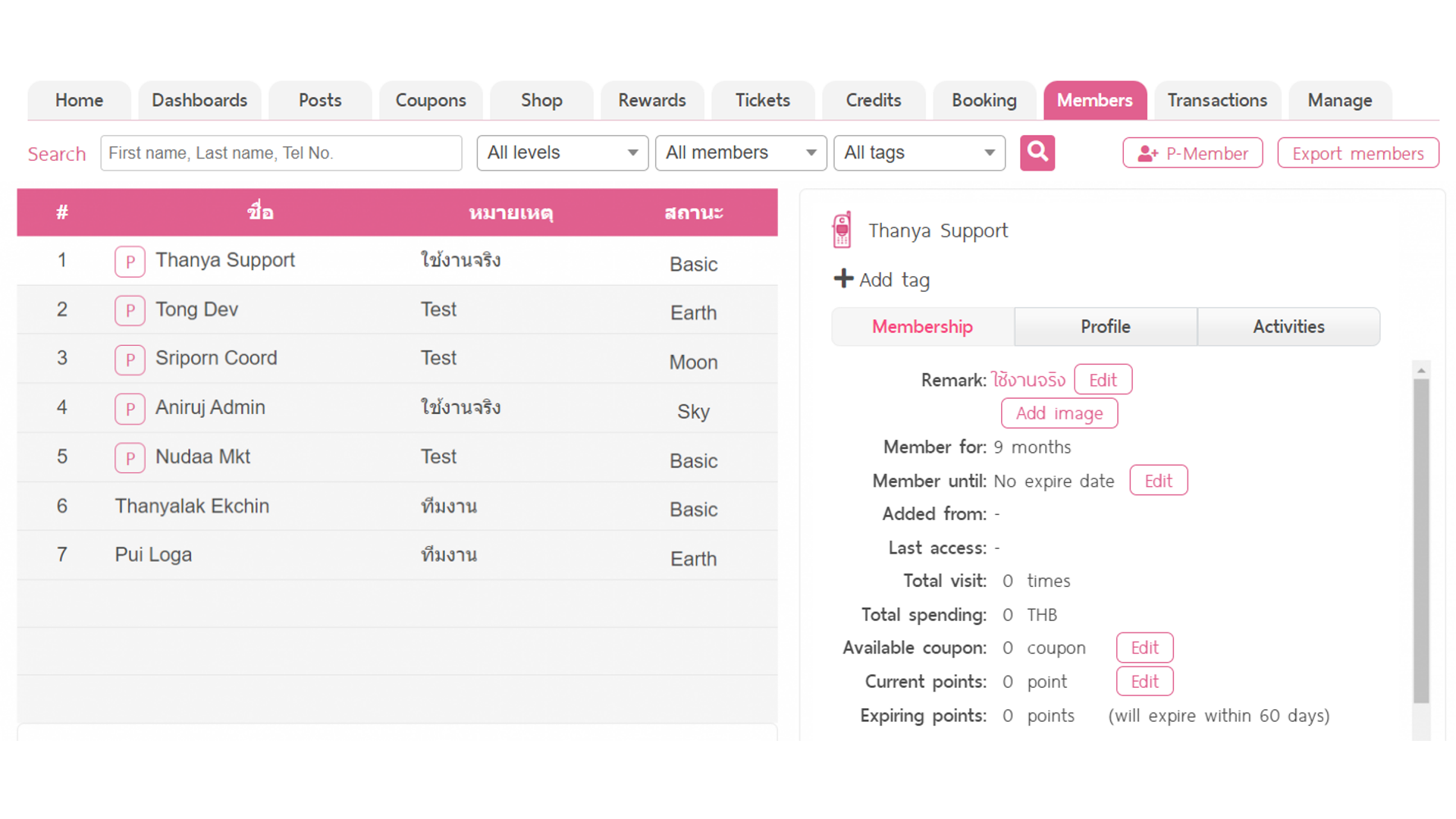Click Add image for Thanya Support

pos(1059,413)
